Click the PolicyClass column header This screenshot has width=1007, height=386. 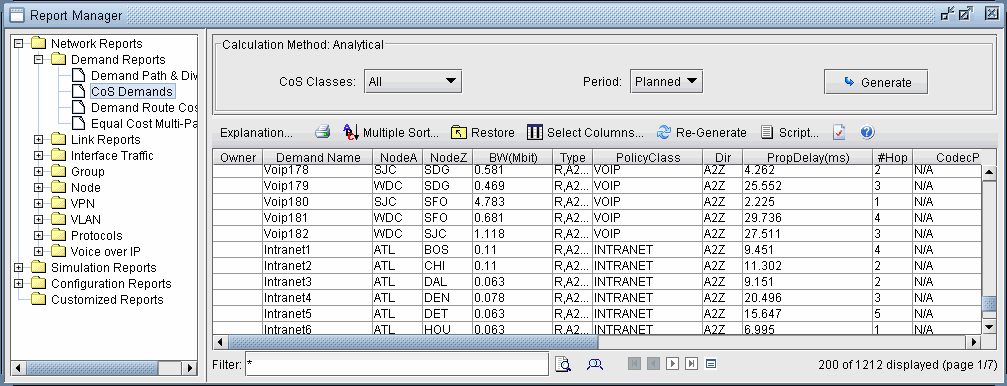tap(647, 157)
